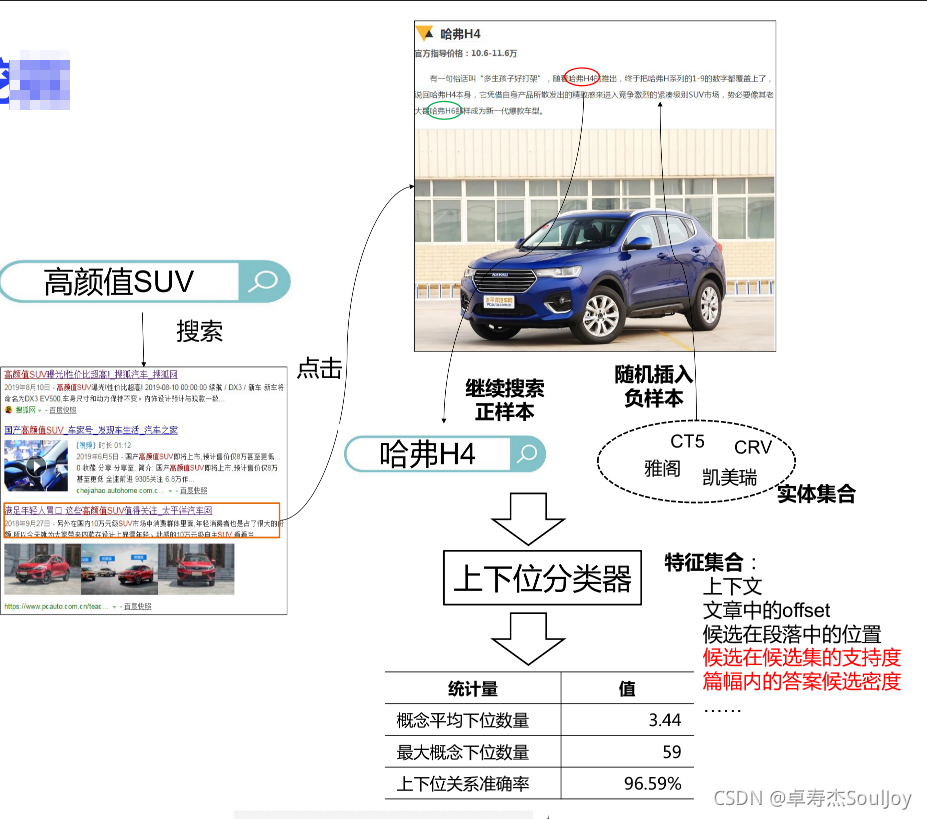Expand the arrow beside chejiahao.autohome.com URL

(x=170, y=492)
